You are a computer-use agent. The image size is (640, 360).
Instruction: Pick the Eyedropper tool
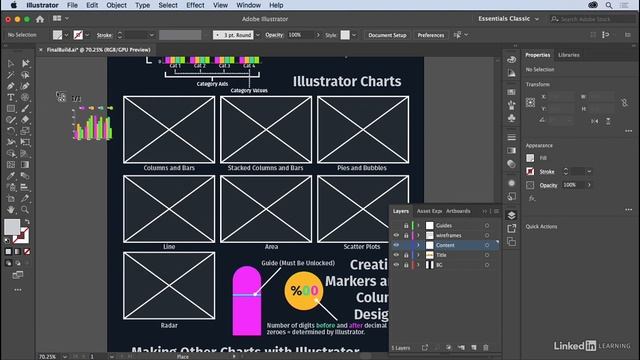tap(11, 176)
